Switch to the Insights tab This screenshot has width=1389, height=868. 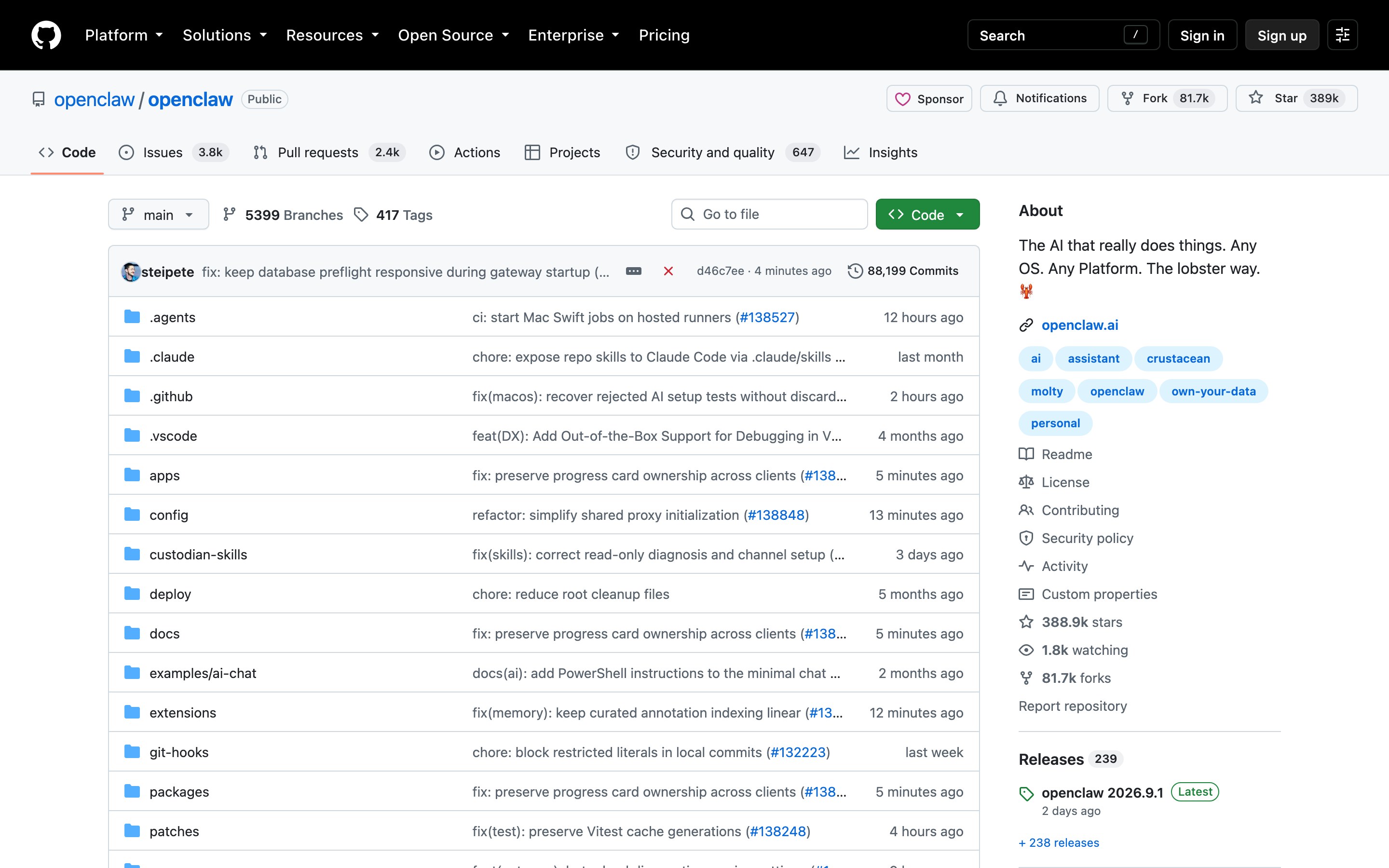[881, 152]
